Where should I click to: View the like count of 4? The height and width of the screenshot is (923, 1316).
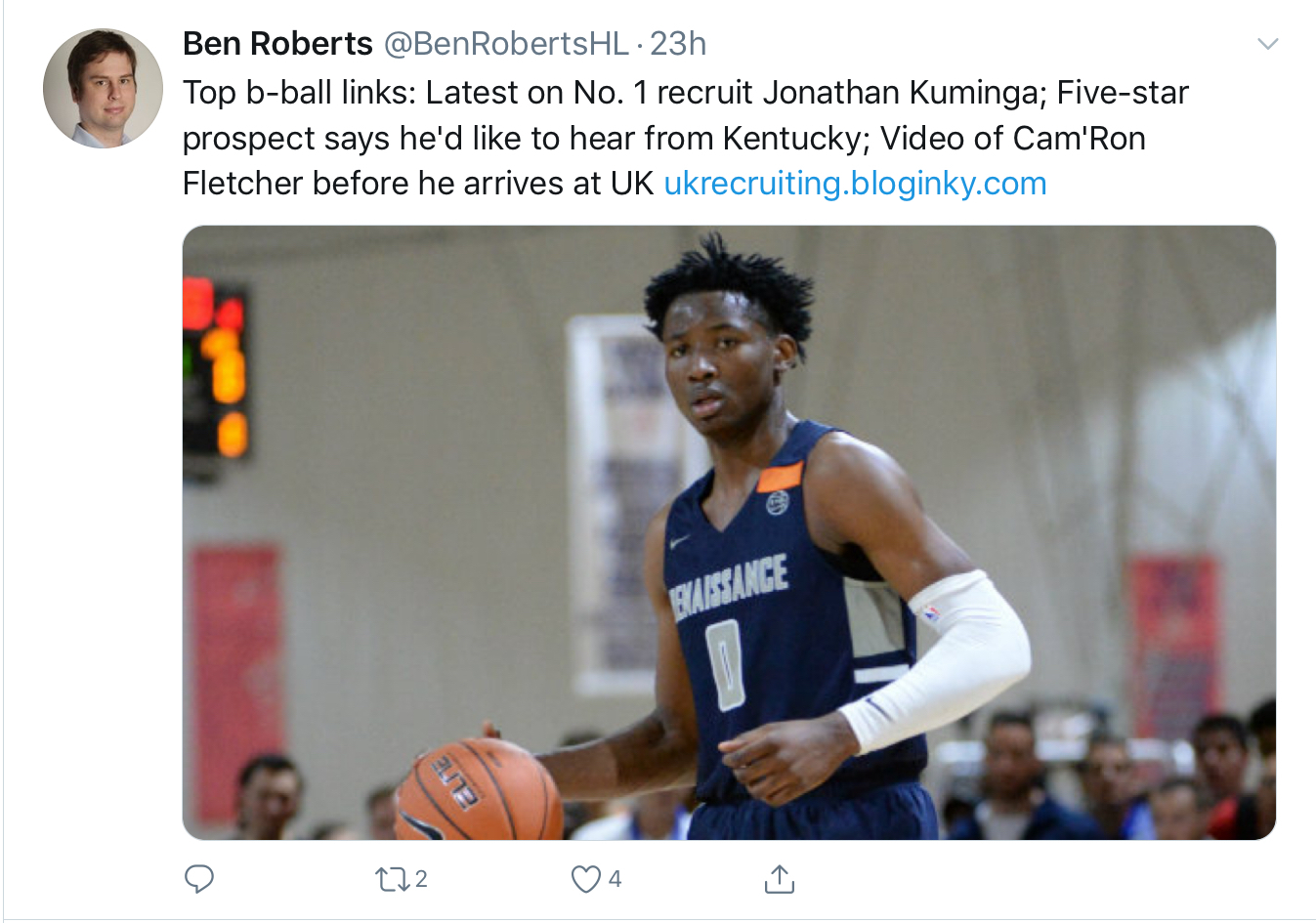click(x=615, y=879)
